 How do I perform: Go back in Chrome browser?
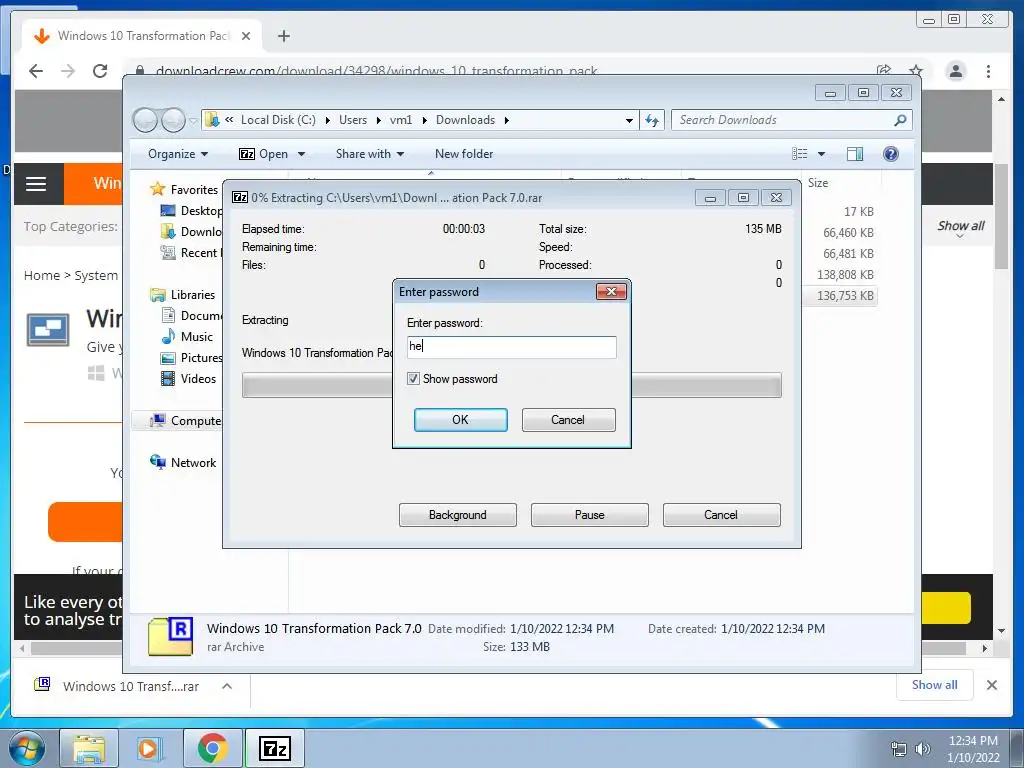click(x=36, y=71)
